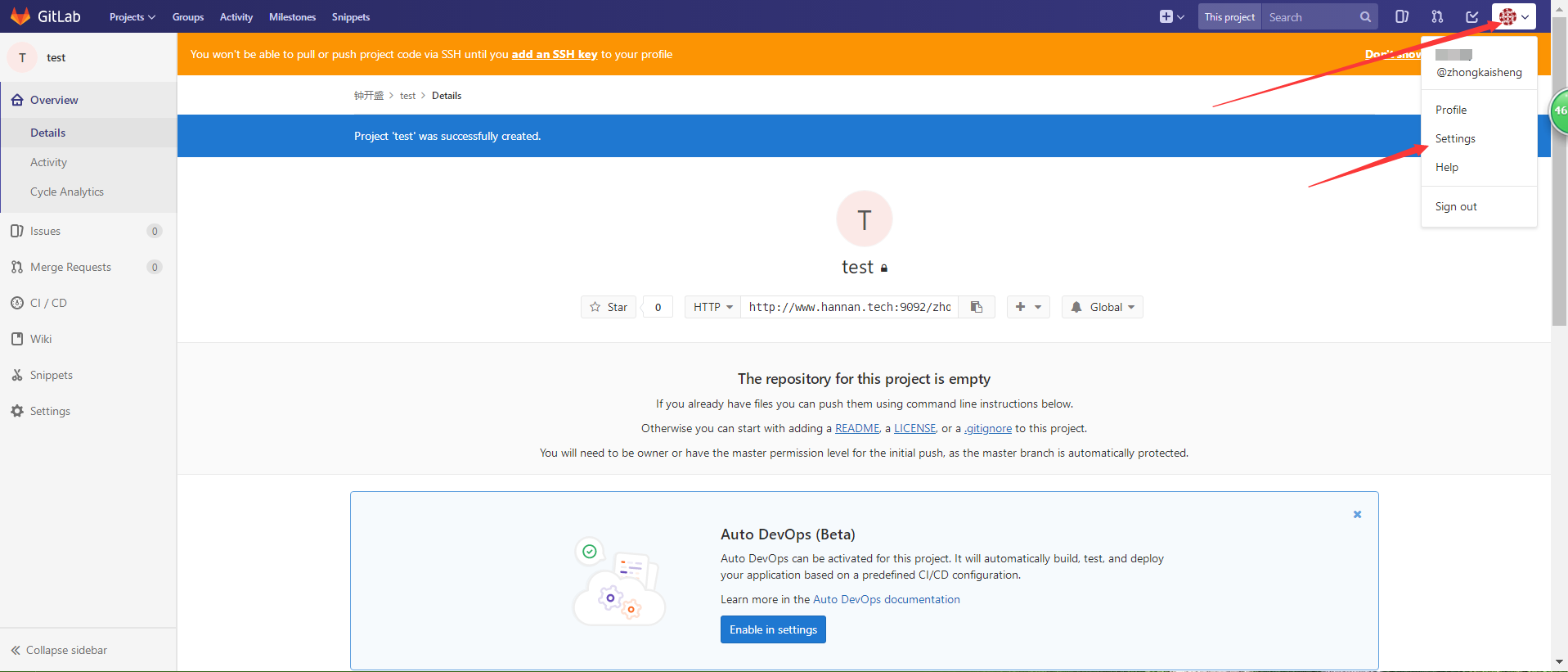Open the Global notification bell dropdown
The height and width of the screenshot is (672, 1568).
pos(1103,307)
